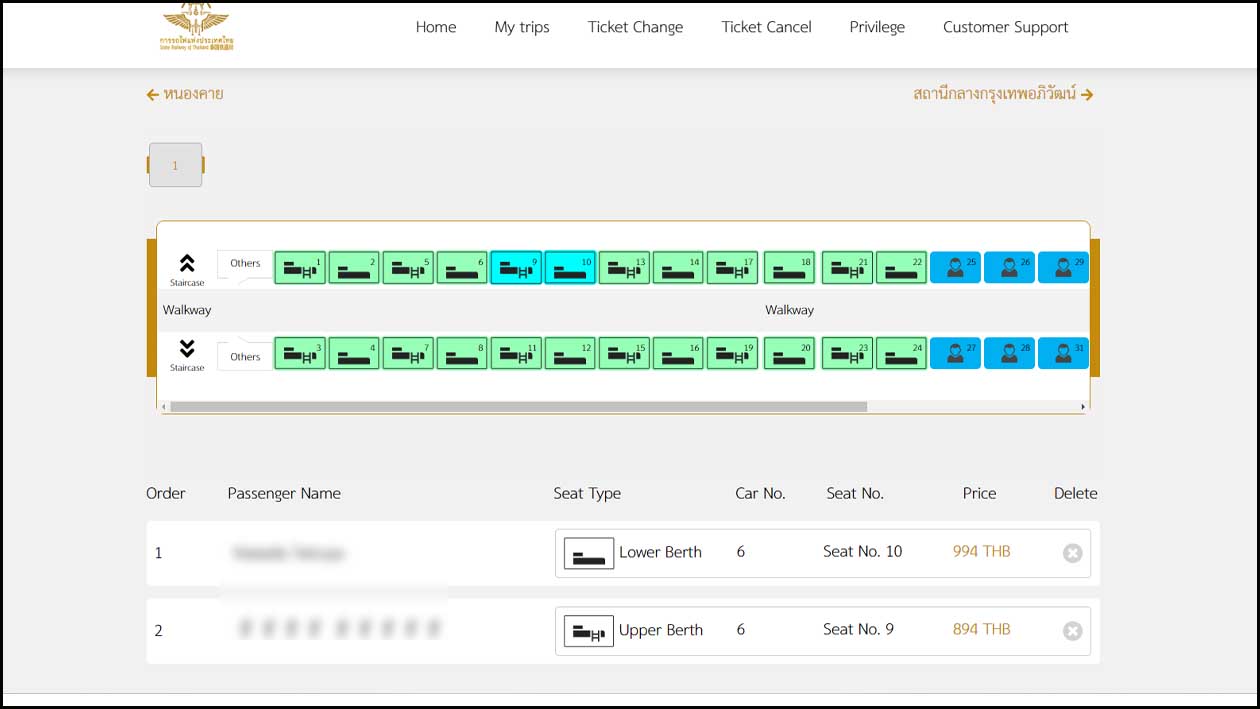The image size is (1260, 709).
Task: Select upper berth seat 23
Action: pyautogui.click(x=847, y=353)
